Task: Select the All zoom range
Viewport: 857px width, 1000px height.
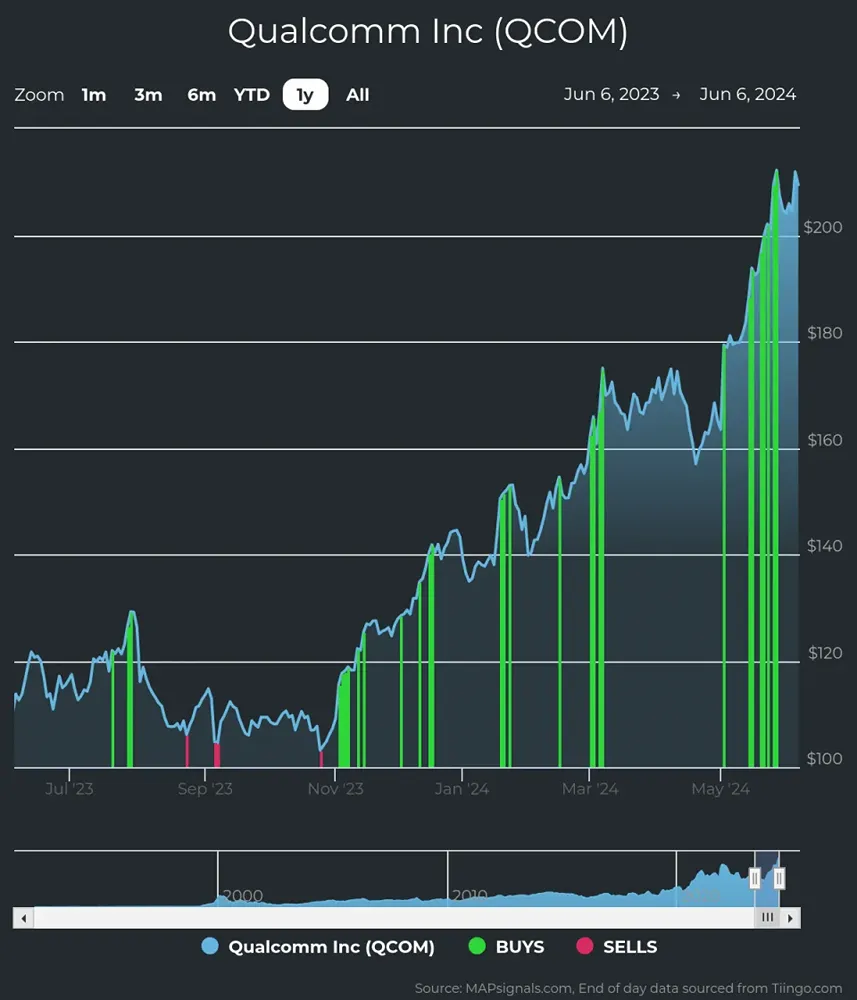Action: click(358, 95)
